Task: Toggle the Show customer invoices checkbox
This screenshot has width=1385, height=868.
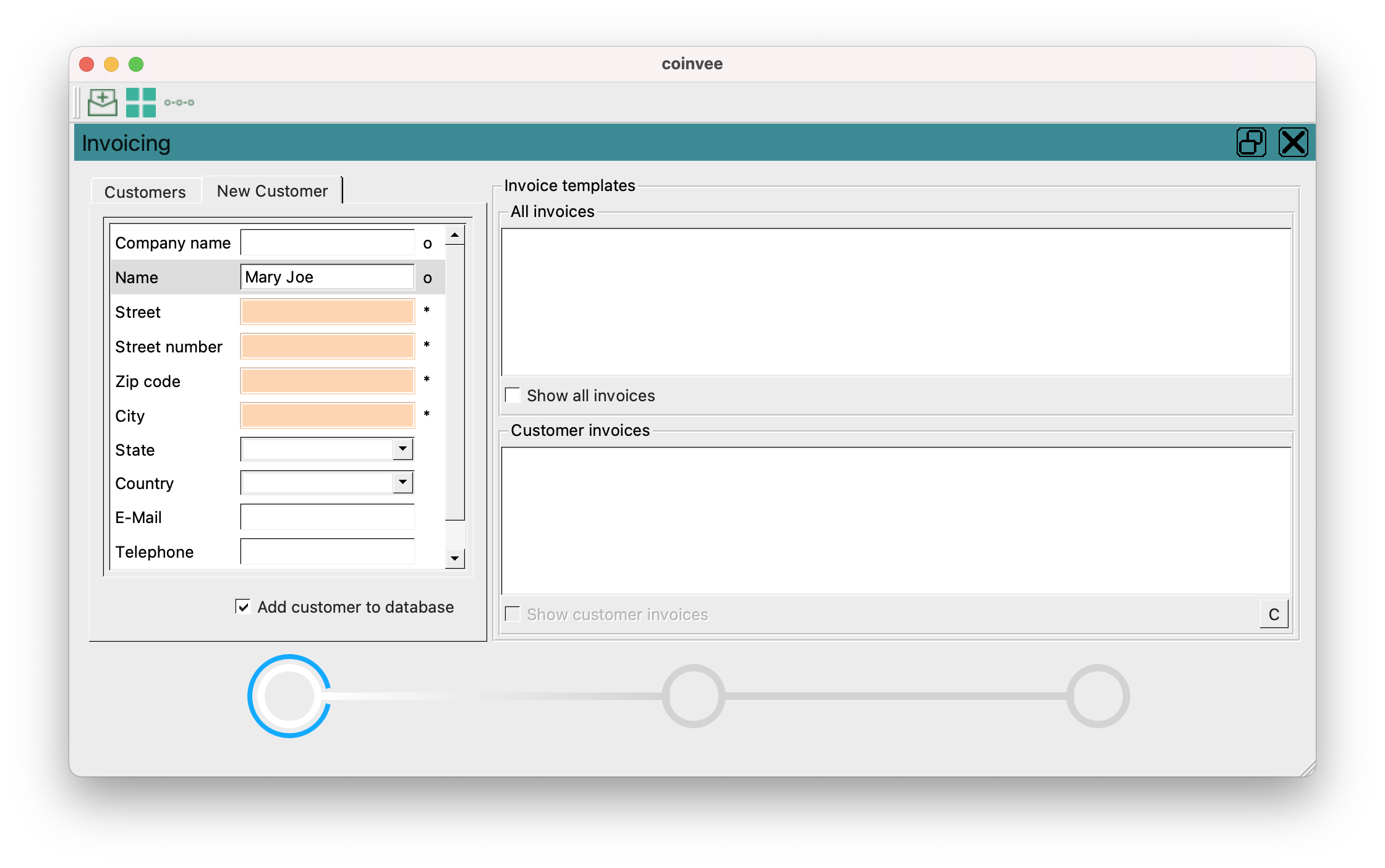Action: (513, 614)
